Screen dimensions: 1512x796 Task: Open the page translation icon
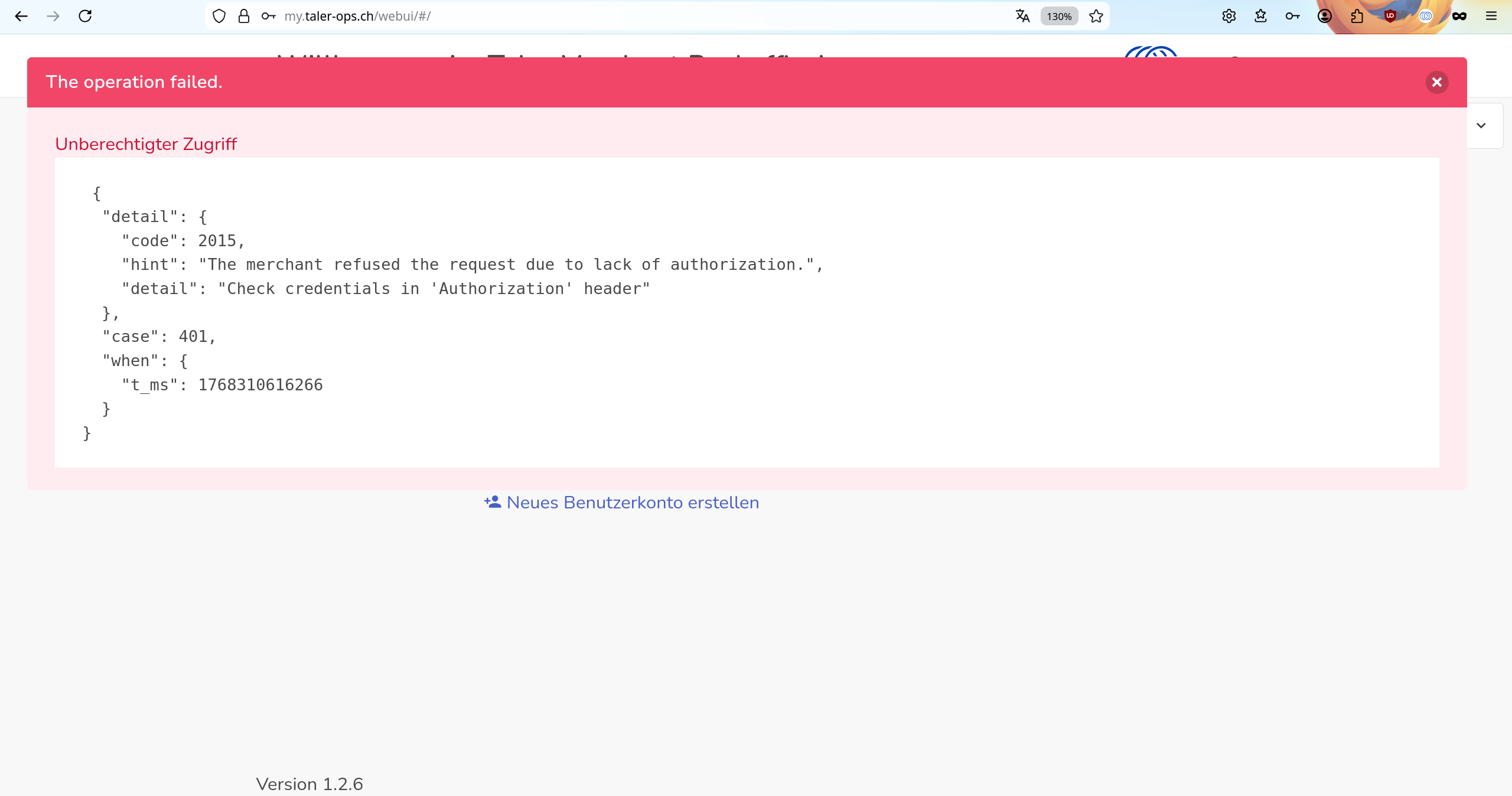[x=1022, y=16]
